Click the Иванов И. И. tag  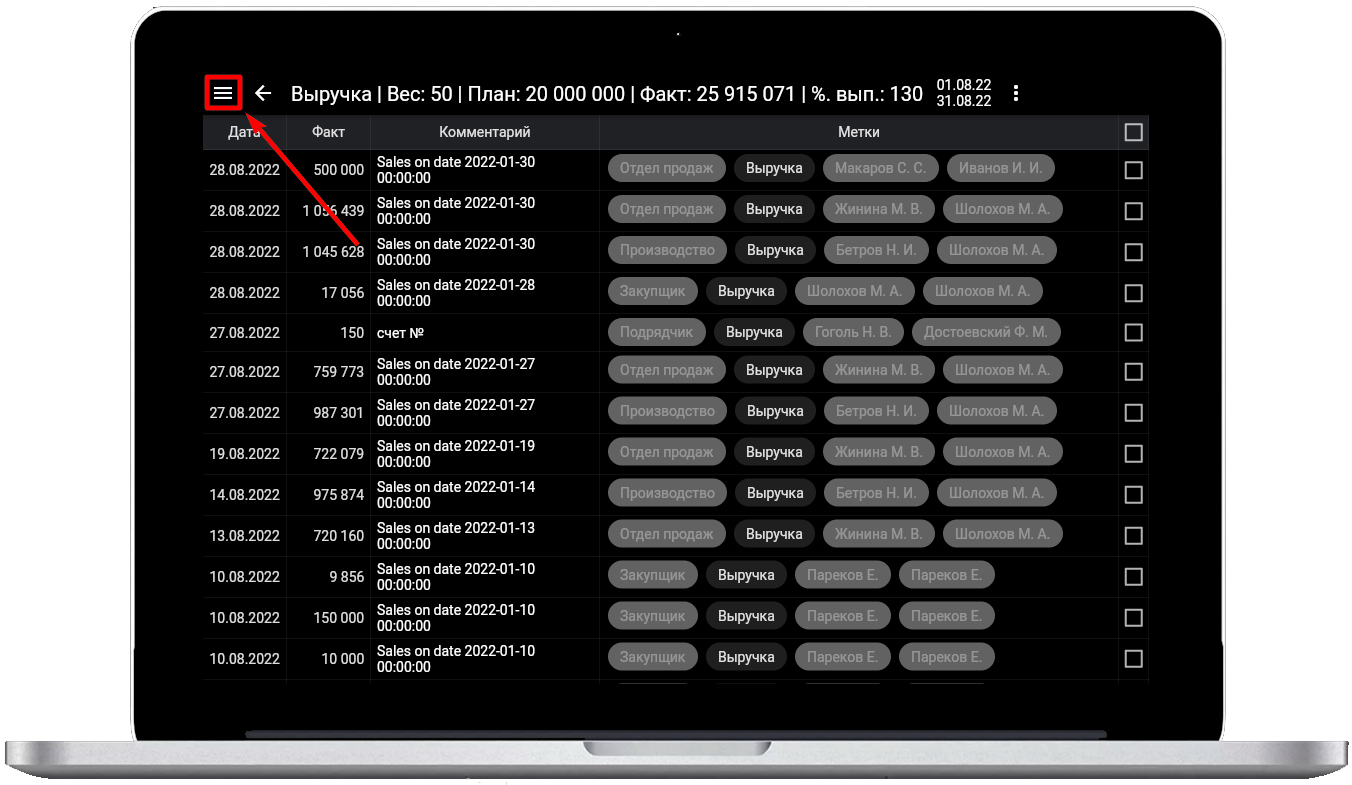pos(1000,168)
